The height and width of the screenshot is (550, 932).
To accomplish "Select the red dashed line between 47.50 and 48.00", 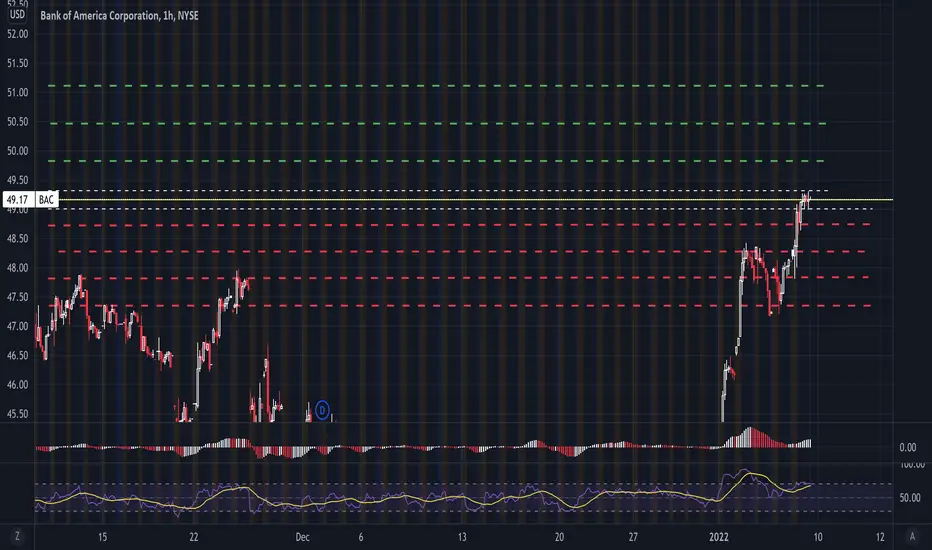I will point(459,278).
